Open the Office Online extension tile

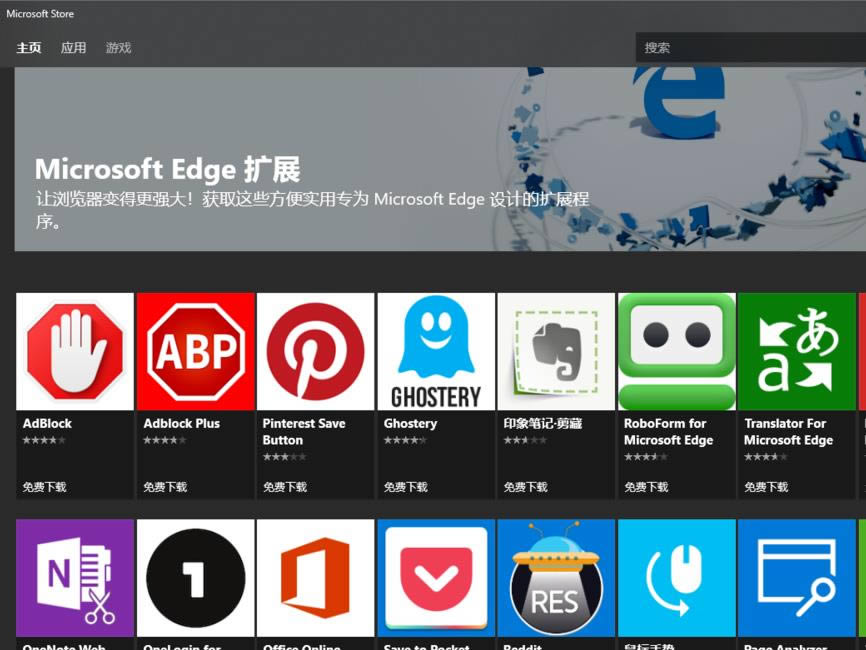coord(315,577)
